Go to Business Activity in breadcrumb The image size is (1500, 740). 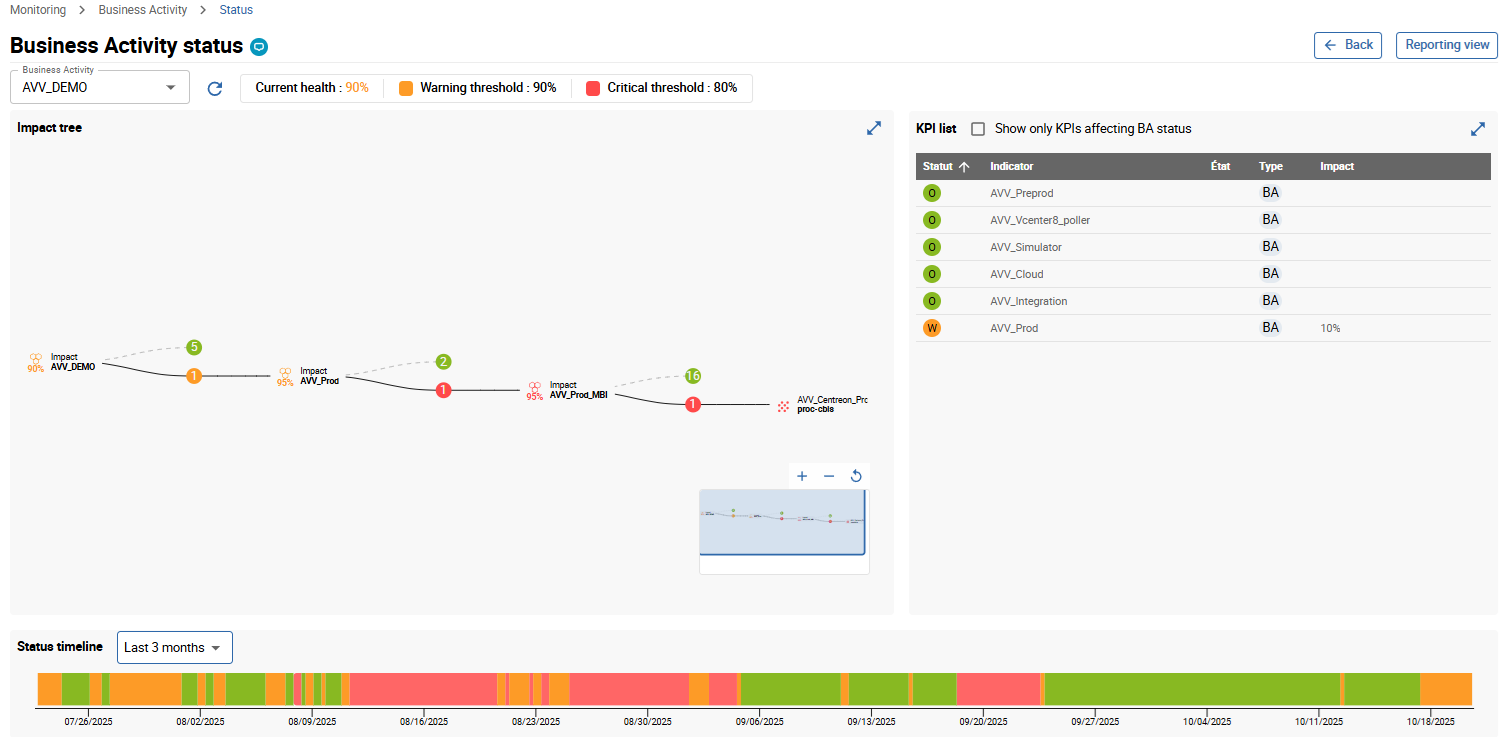pyautogui.click(x=142, y=10)
